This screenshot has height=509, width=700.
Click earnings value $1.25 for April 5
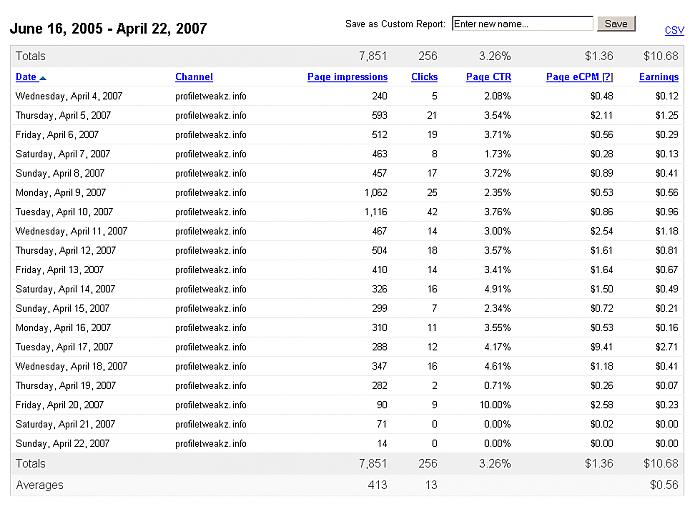tap(667, 115)
